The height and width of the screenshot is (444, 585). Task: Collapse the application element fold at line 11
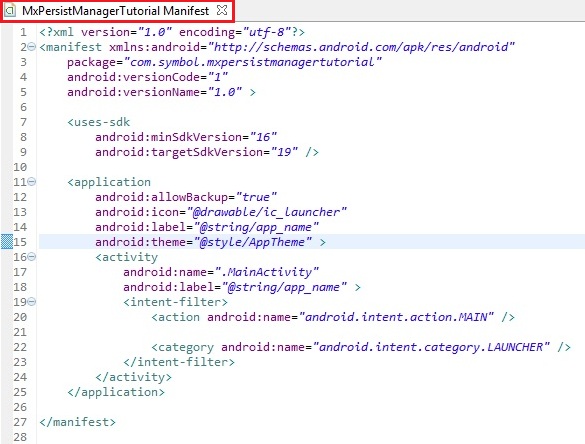click(x=32, y=182)
